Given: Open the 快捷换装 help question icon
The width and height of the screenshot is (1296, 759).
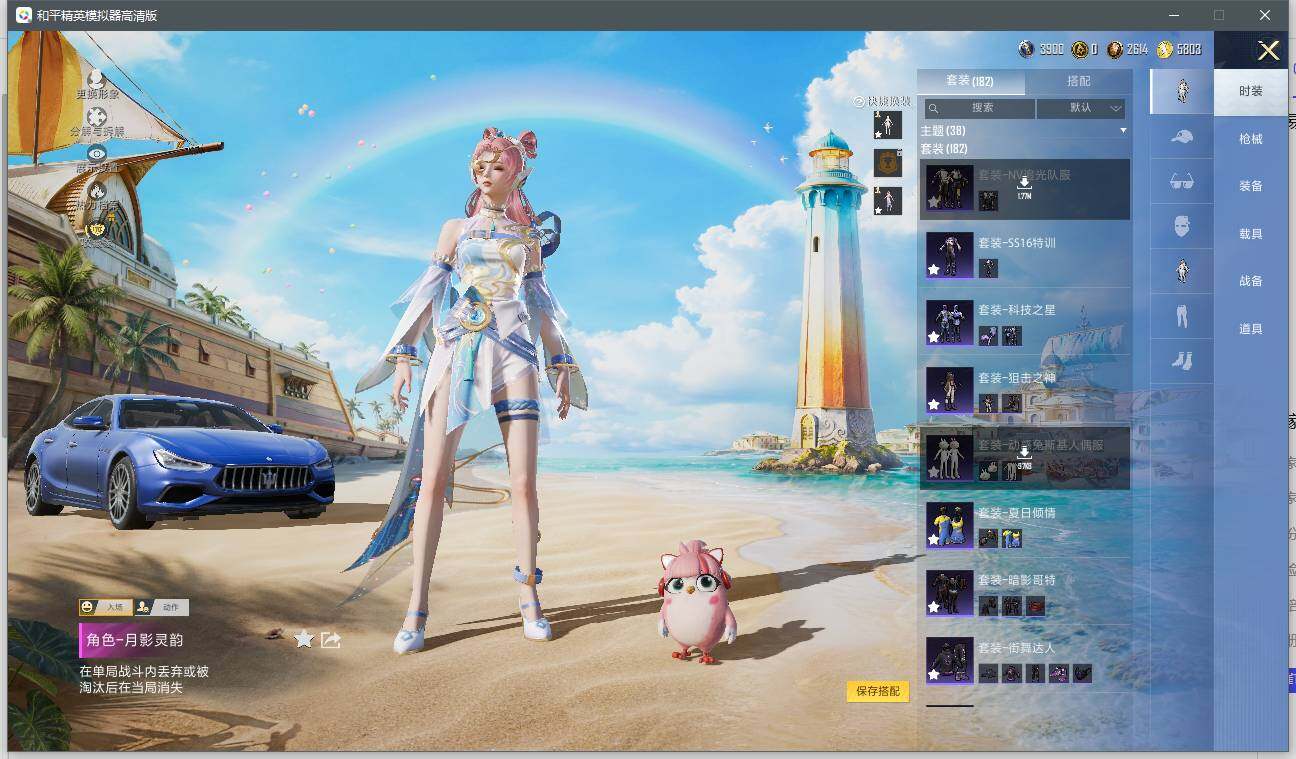Looking at the screenshot, I should (859, 101).
